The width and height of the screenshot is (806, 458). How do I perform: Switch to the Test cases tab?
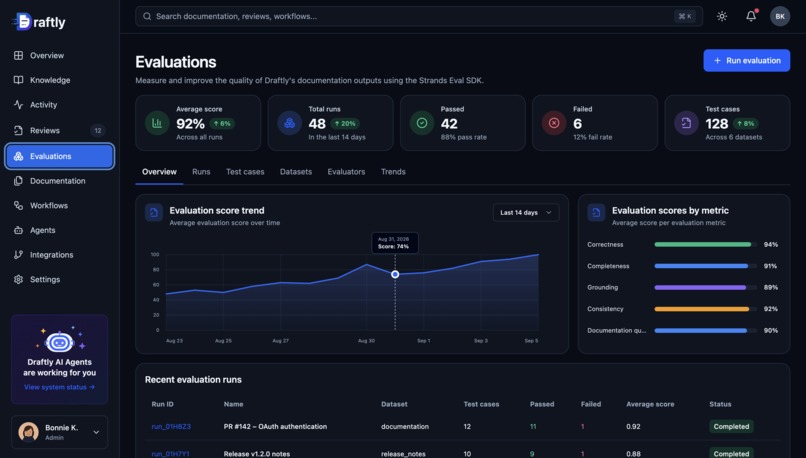click(245, 172)
